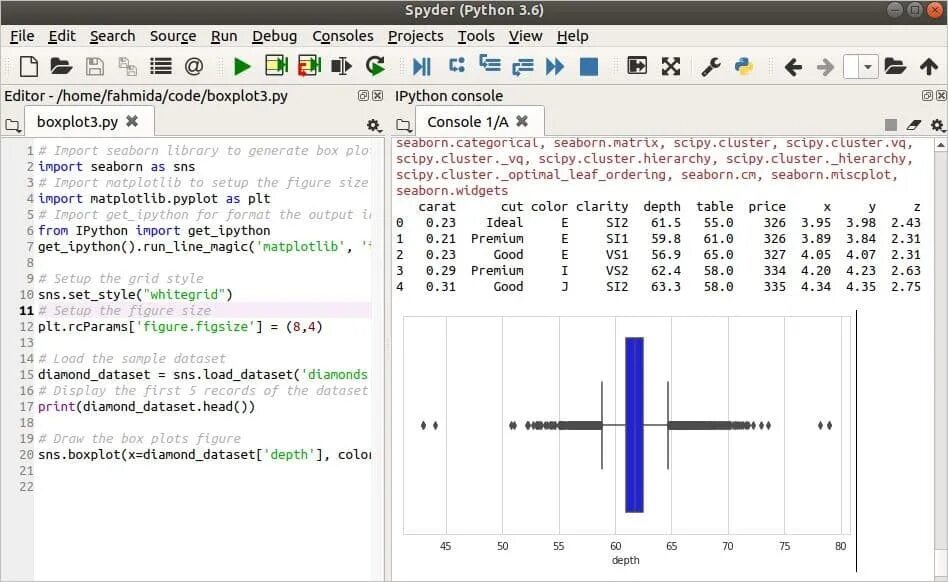Maximize the current pane icon
Screen dimensions: 948x582
[637, 65]
